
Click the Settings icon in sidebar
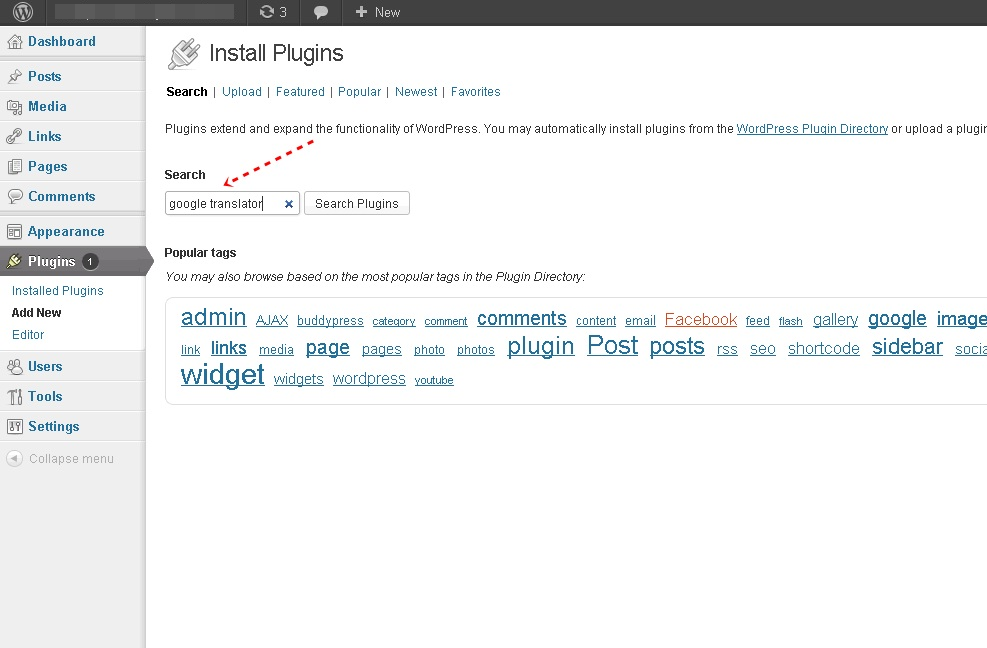pos(14,426)
